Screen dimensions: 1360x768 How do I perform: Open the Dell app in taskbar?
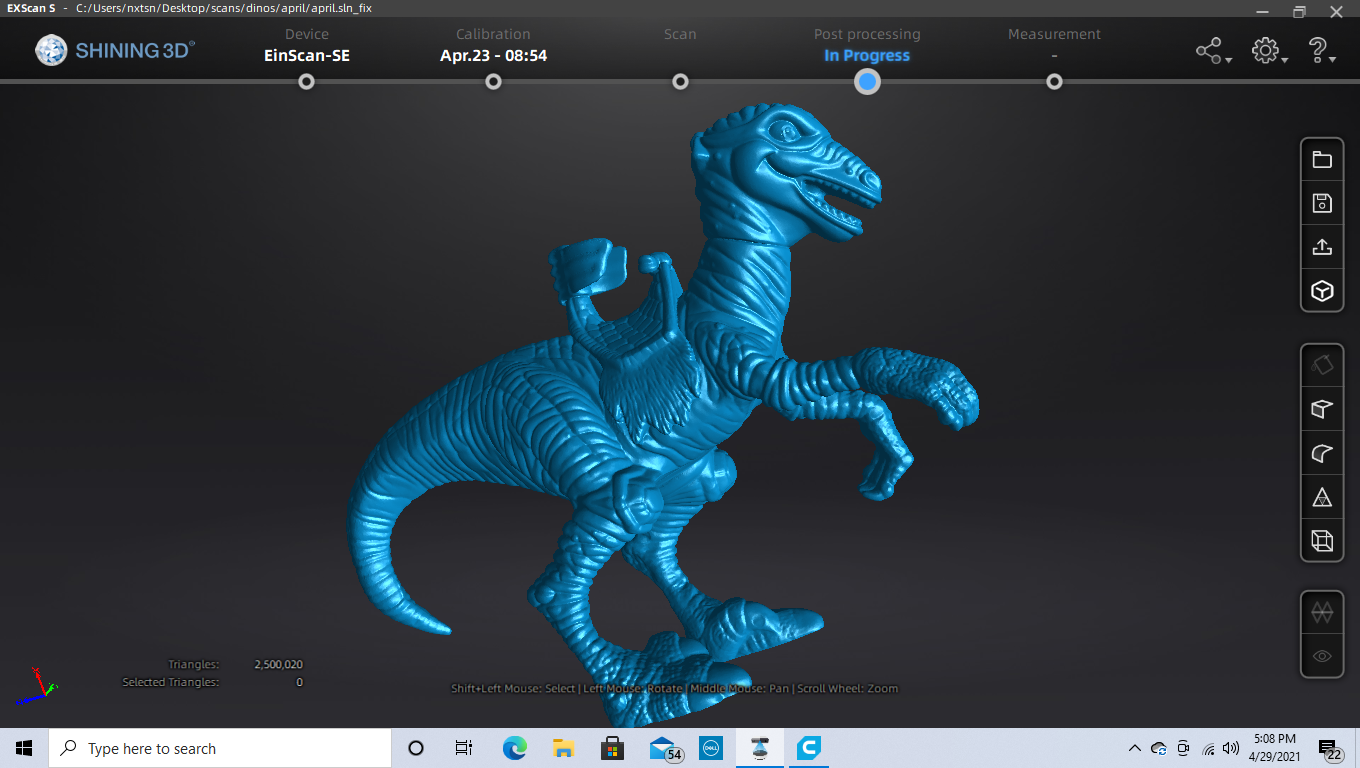711,748
